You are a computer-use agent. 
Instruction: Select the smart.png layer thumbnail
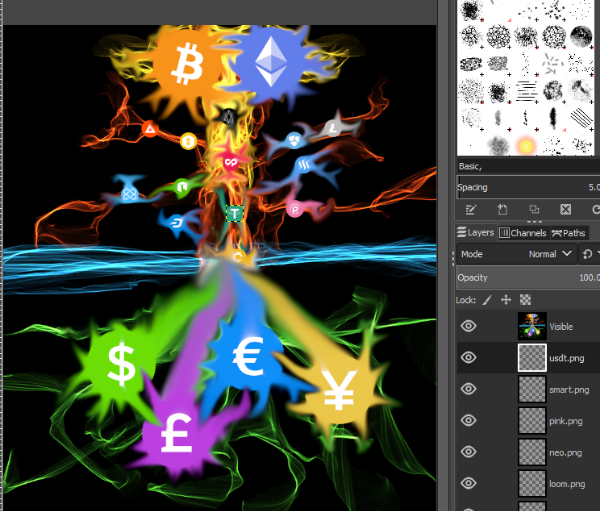pyautogui.click(x=532, y=389)
